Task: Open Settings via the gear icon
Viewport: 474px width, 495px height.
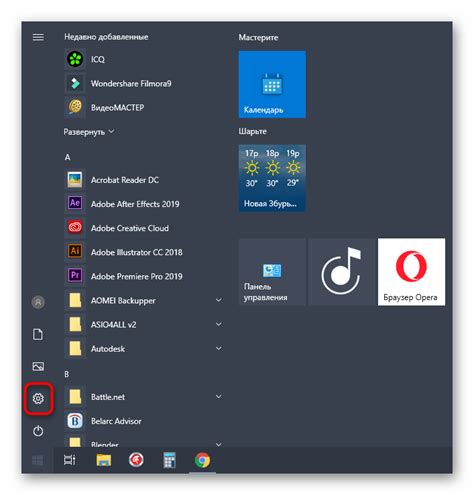Action: pos(38,398)
